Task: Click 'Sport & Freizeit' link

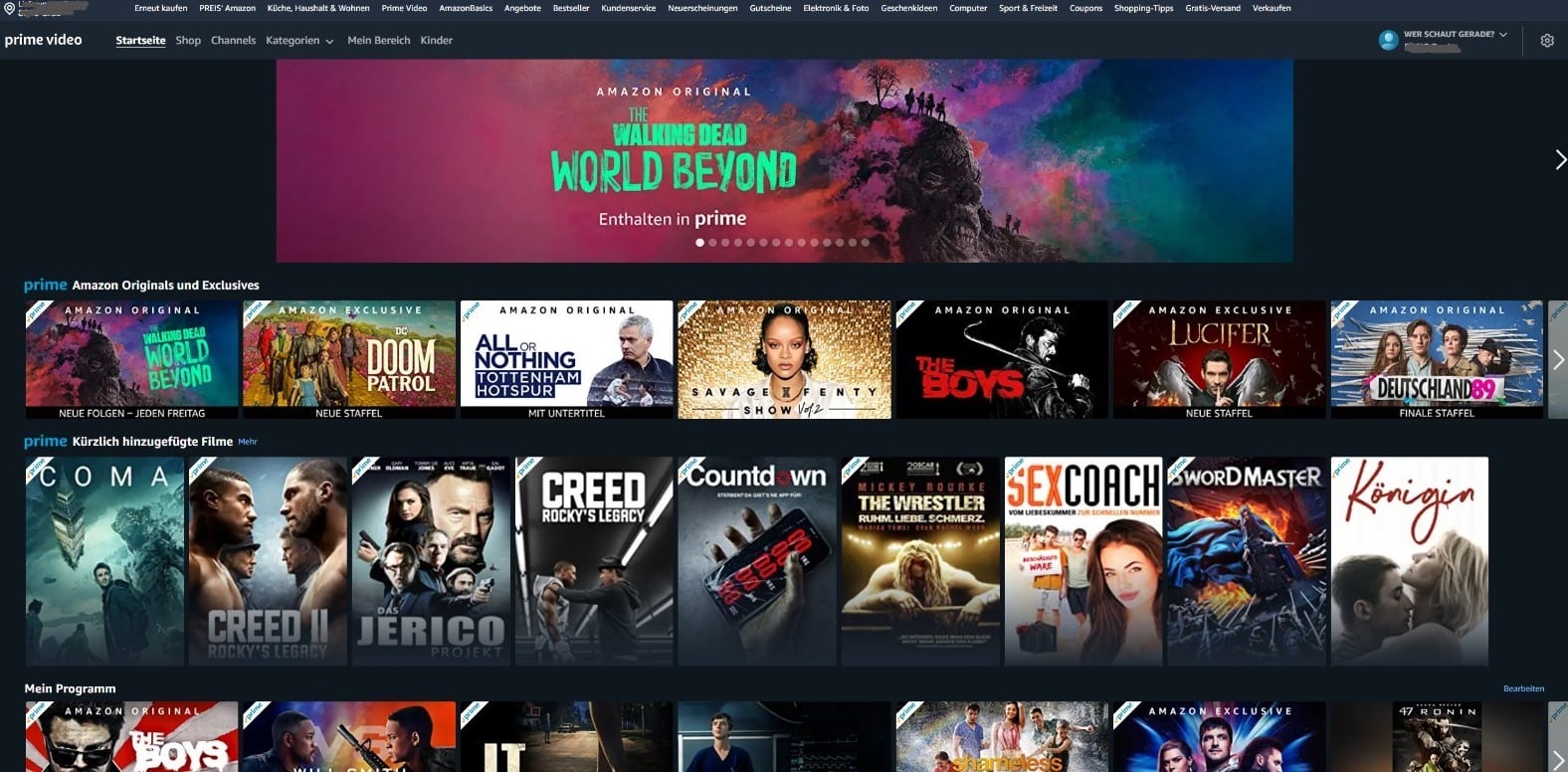Action: coord(1028,8)
